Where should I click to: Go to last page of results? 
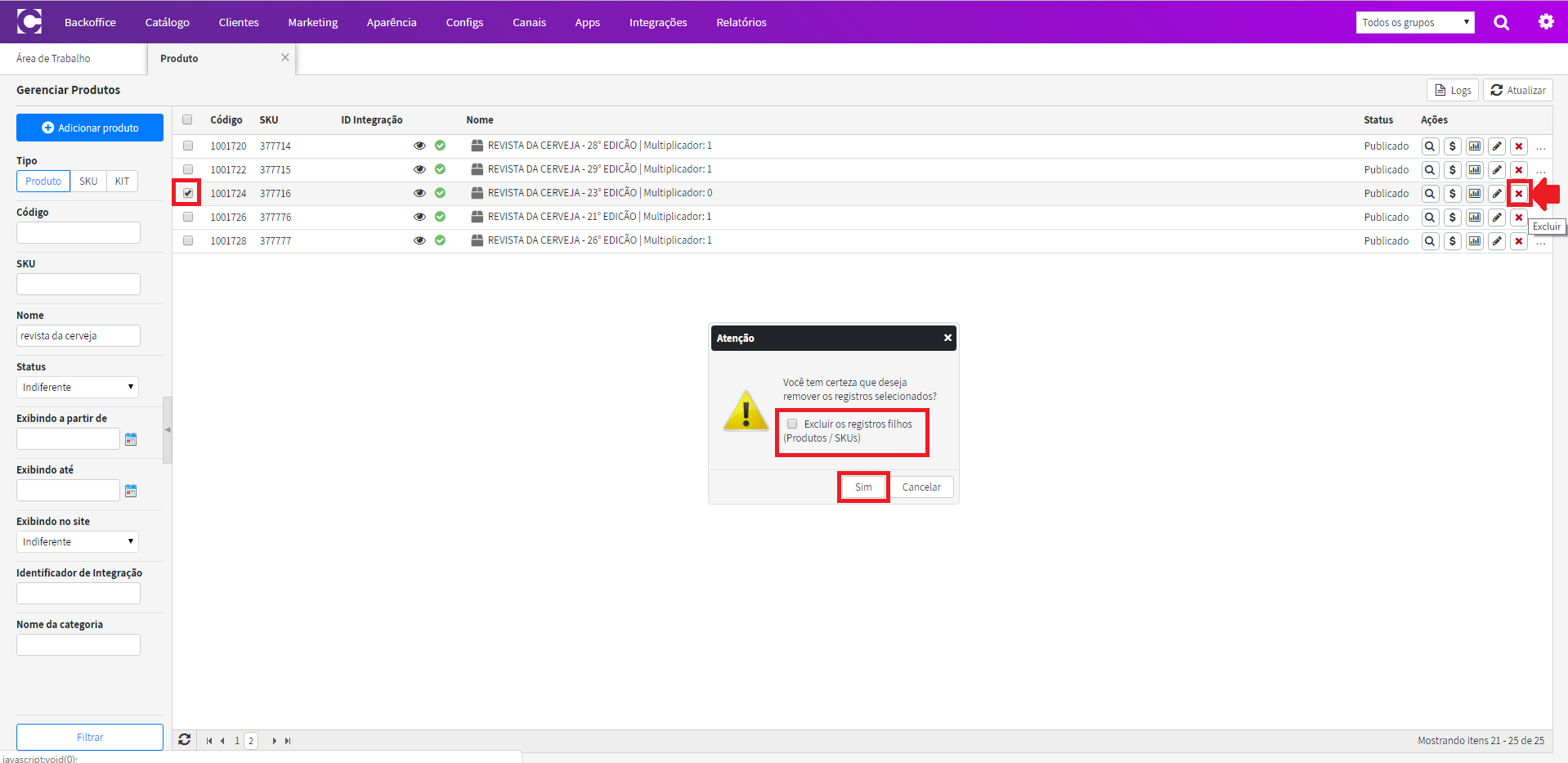click(288, 741)
